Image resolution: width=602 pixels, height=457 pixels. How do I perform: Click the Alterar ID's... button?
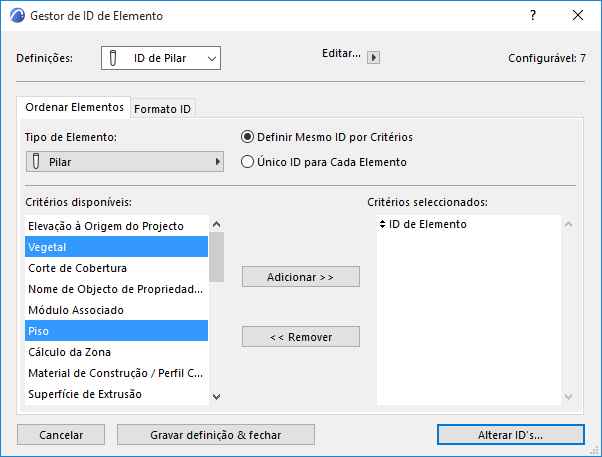511,435
